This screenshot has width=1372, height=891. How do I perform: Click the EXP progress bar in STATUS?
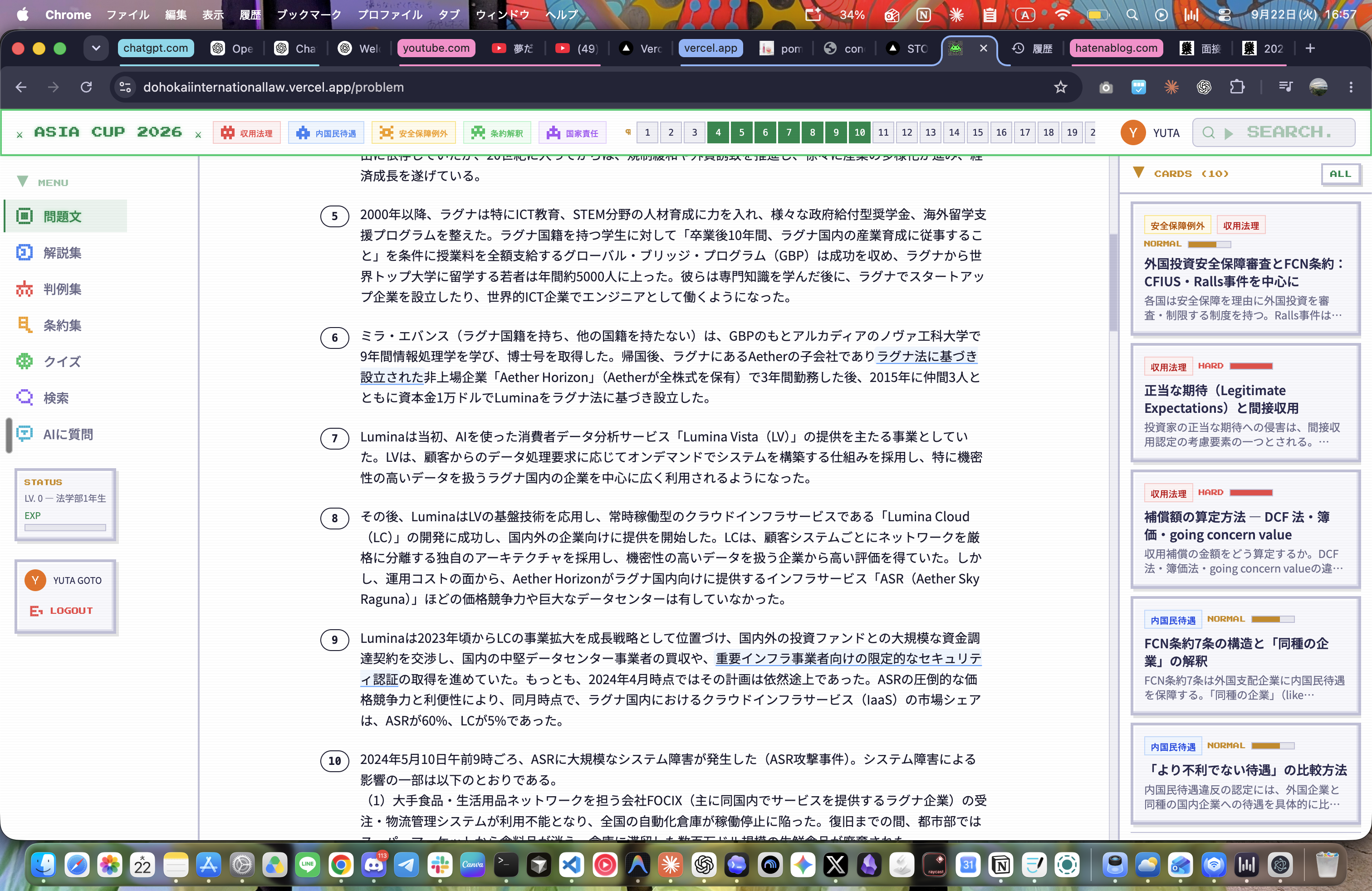tap(65, 527)
